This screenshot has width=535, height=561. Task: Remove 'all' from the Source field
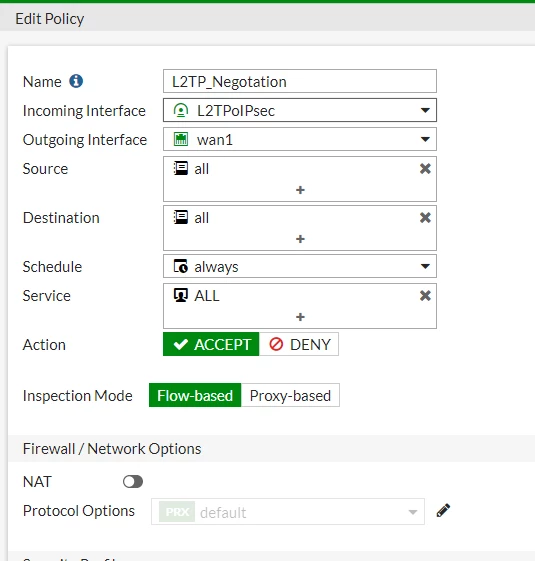tap(425, 169)
